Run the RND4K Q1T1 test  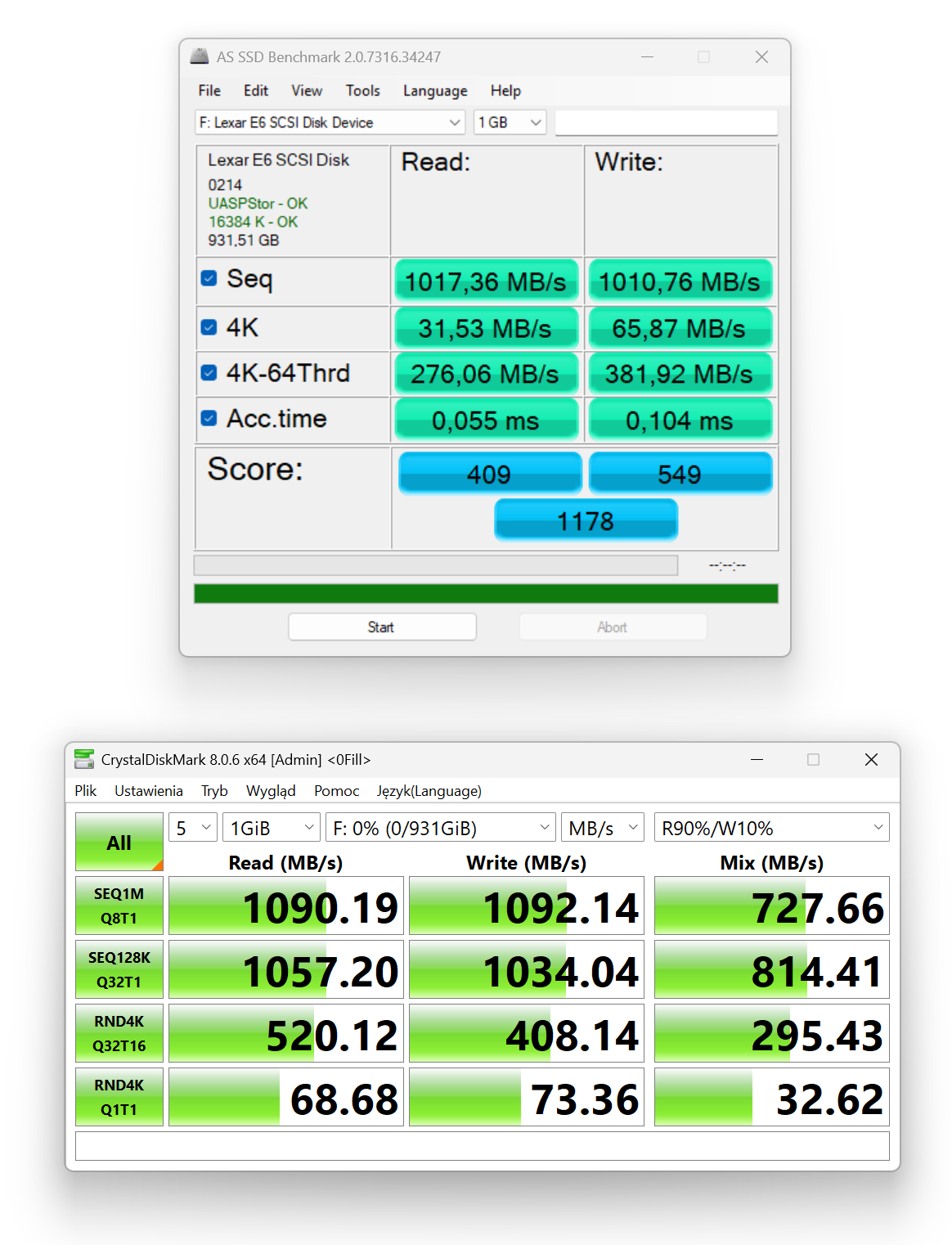click(119, 1097)
